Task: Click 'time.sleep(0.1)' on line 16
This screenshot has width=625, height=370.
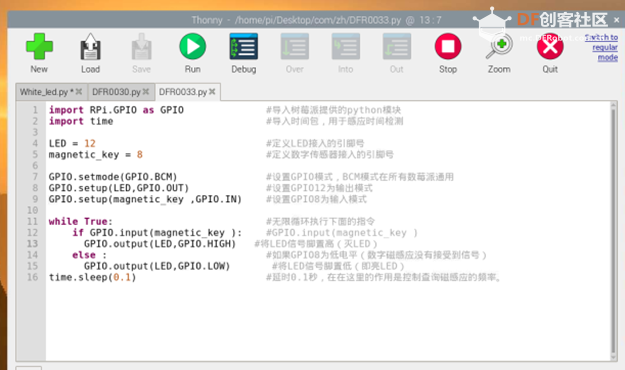Action: click(x=92, y=278)
